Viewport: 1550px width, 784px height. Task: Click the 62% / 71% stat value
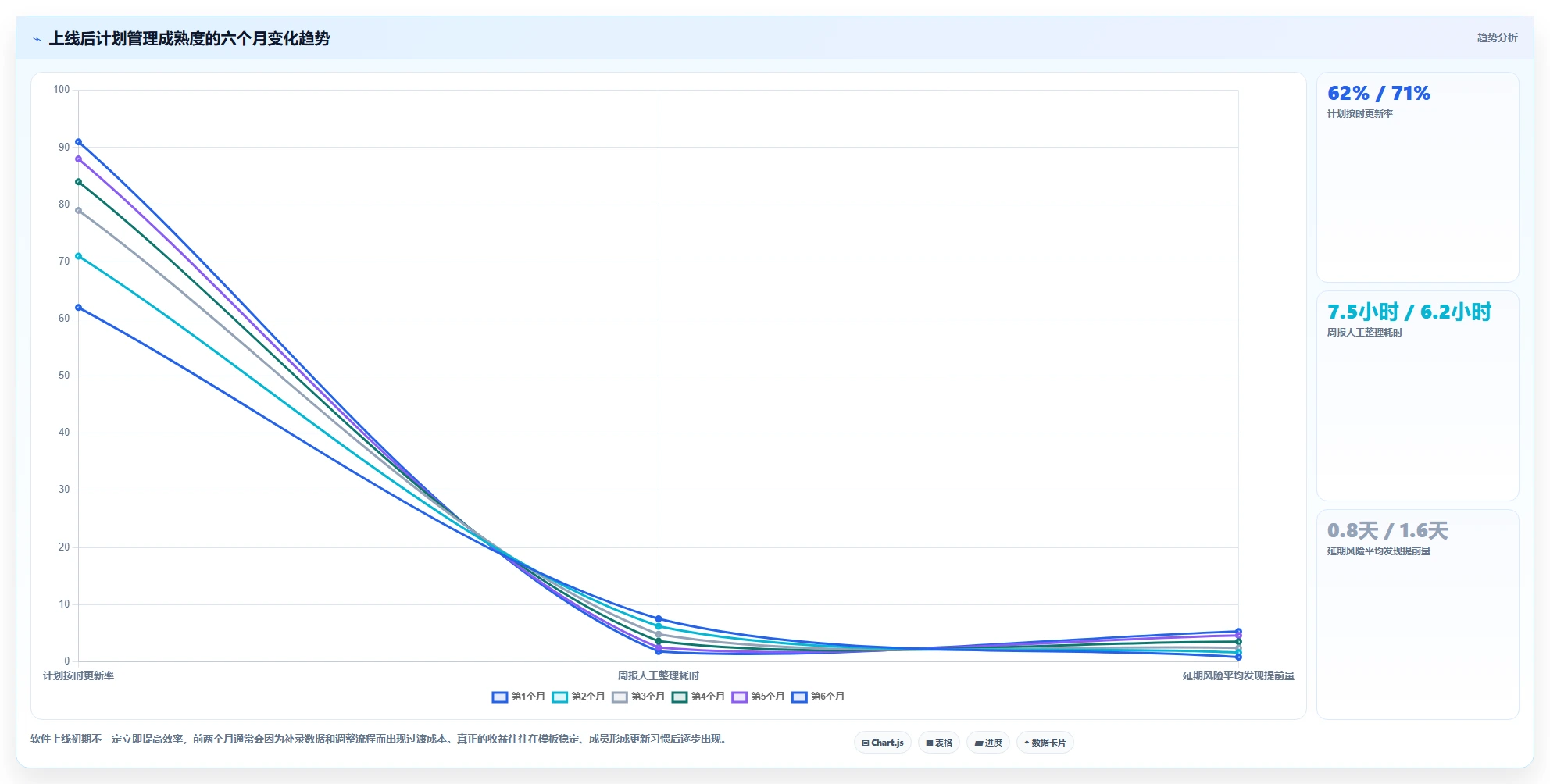pos(1379,93)
